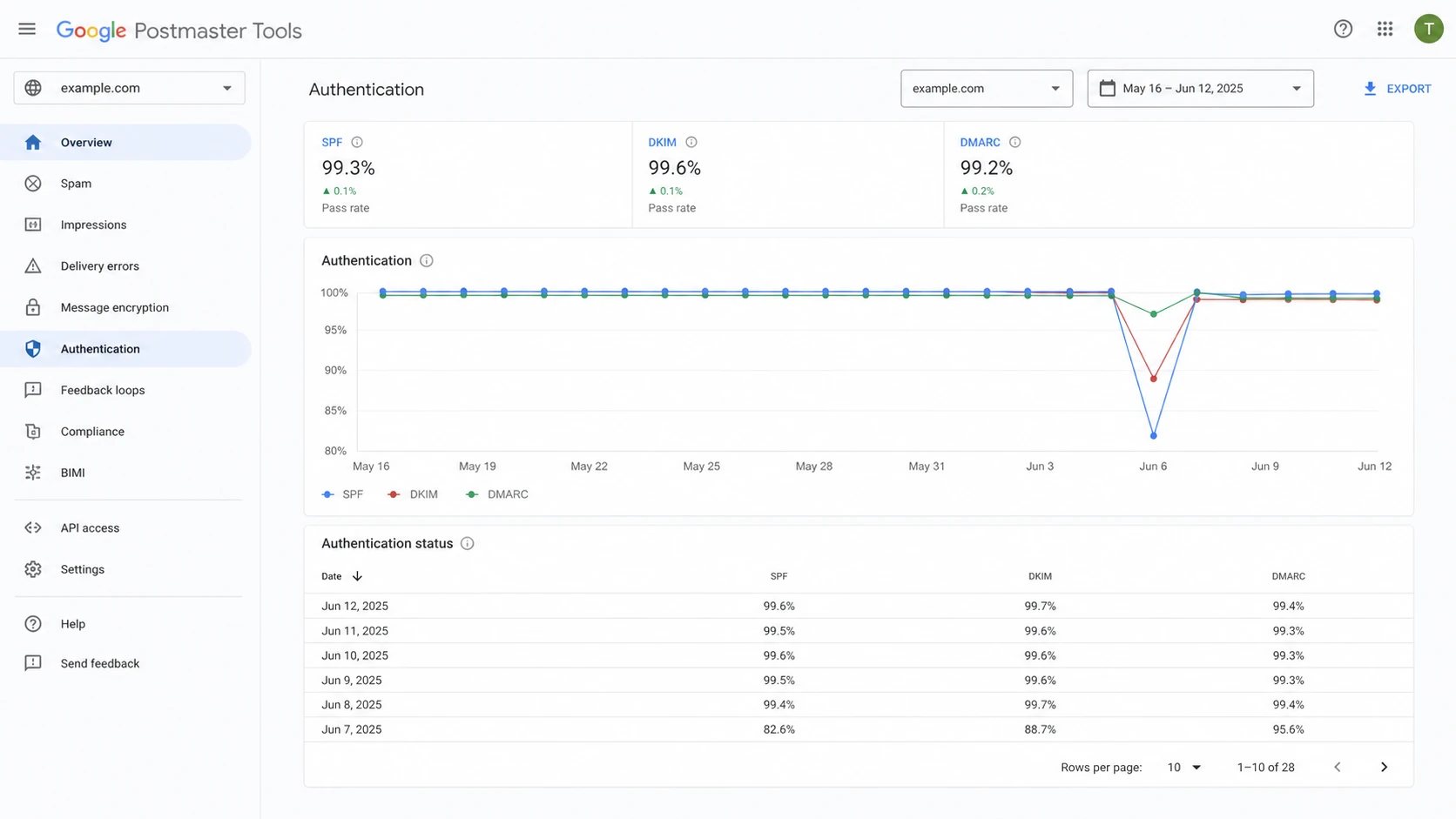The height and width of the screenshot is (819, 1456).
Task: Select the Authentication menu item
Action: (x=125, y=349)
